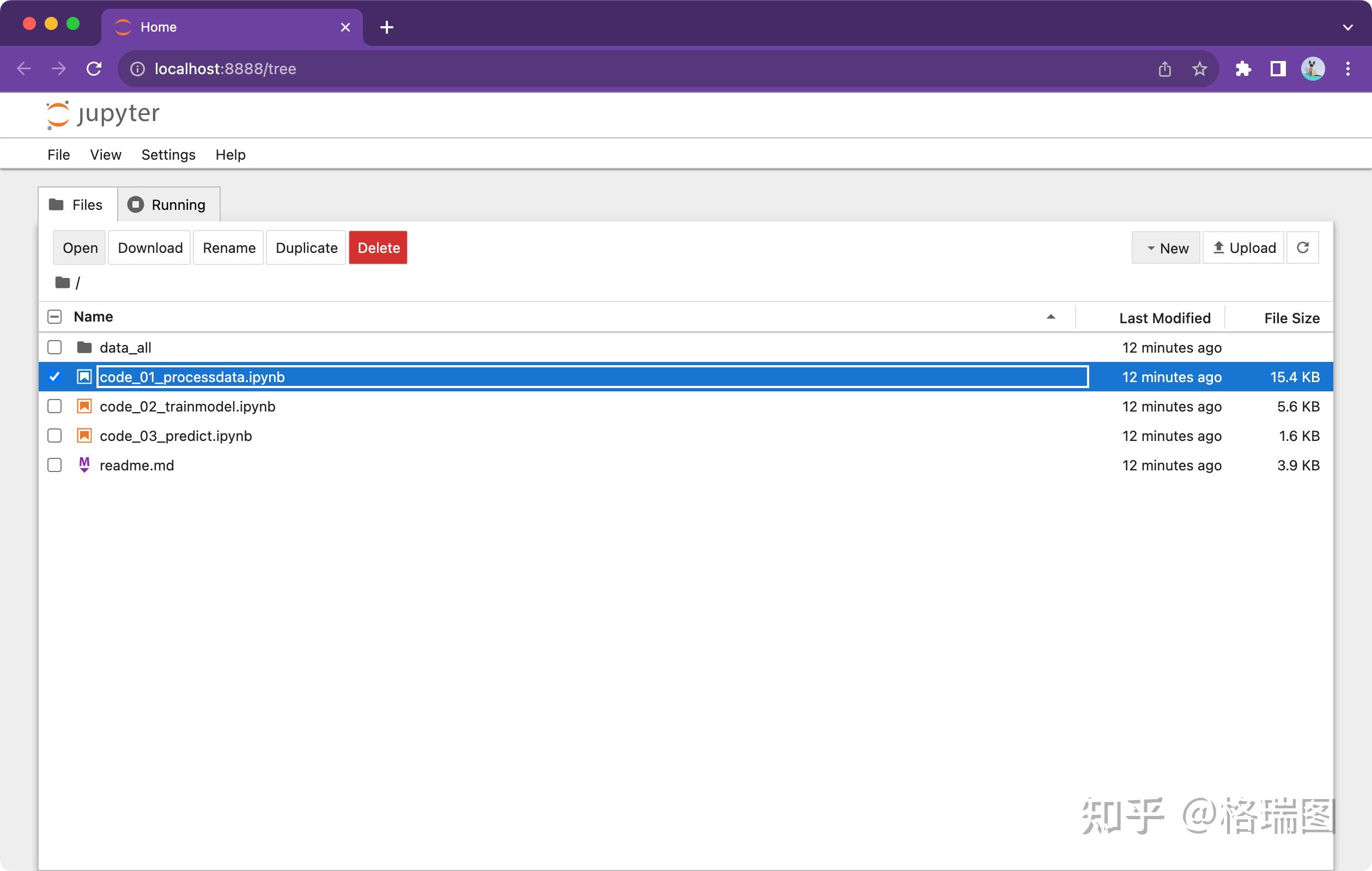The height and width of the screenshot is (871, 1372).
Task: Switch to the Running tab
Action: 168,204
